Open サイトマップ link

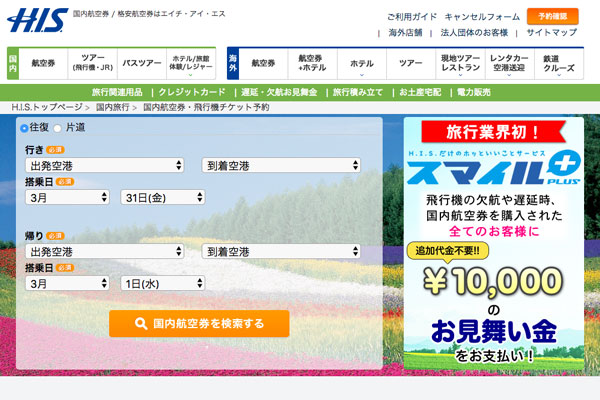(551, 33)
